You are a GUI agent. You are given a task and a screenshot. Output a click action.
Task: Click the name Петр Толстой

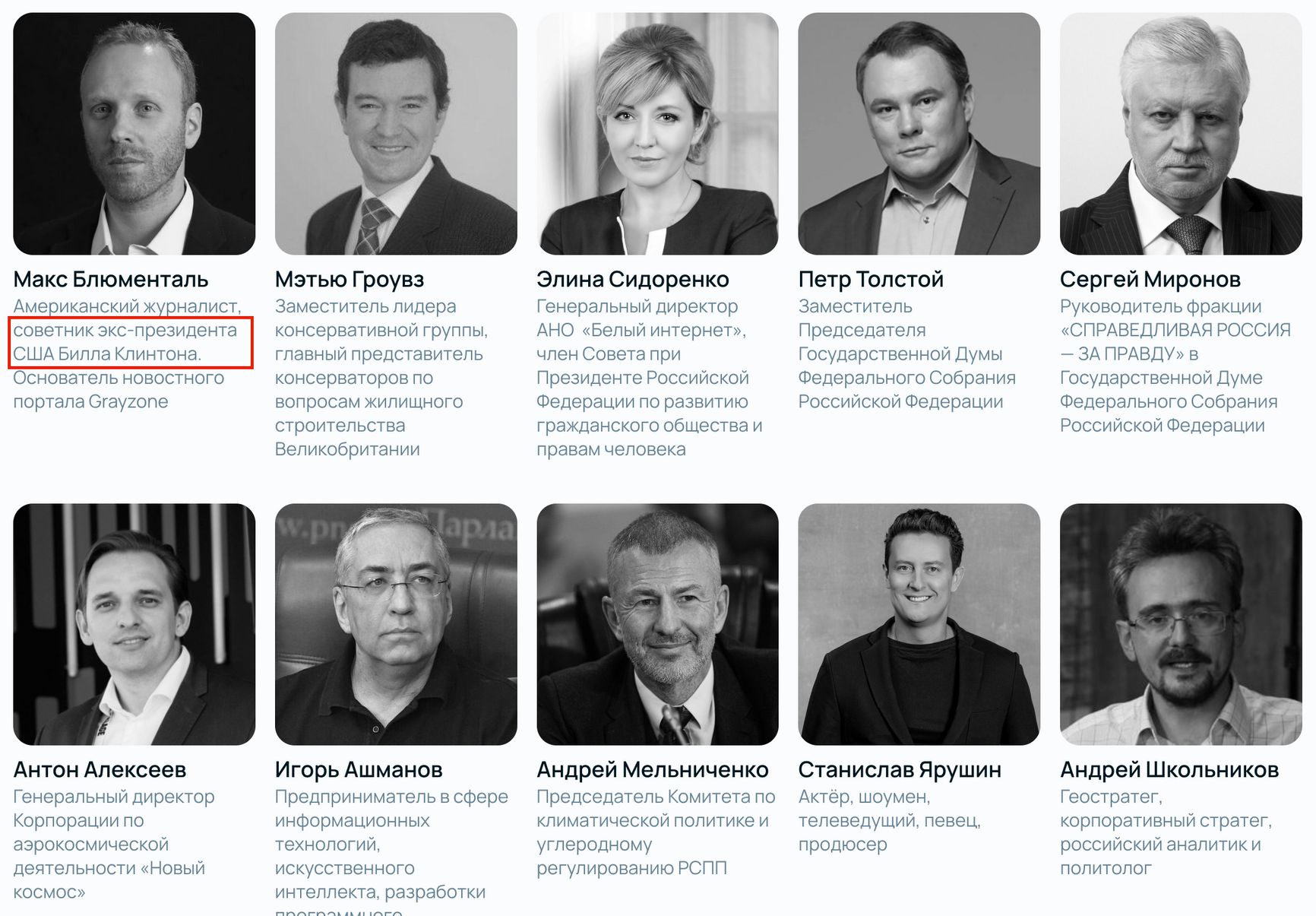point(871,279)
